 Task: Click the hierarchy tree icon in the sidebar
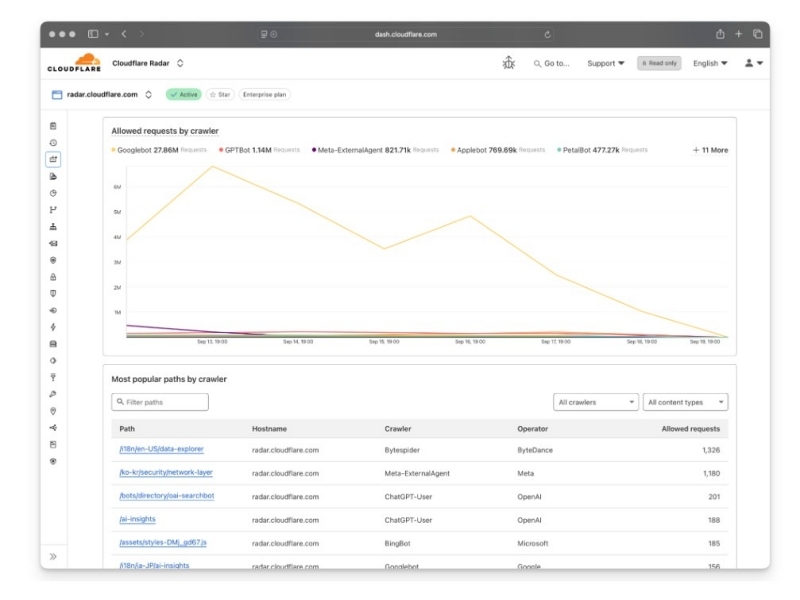click(53, 227)
